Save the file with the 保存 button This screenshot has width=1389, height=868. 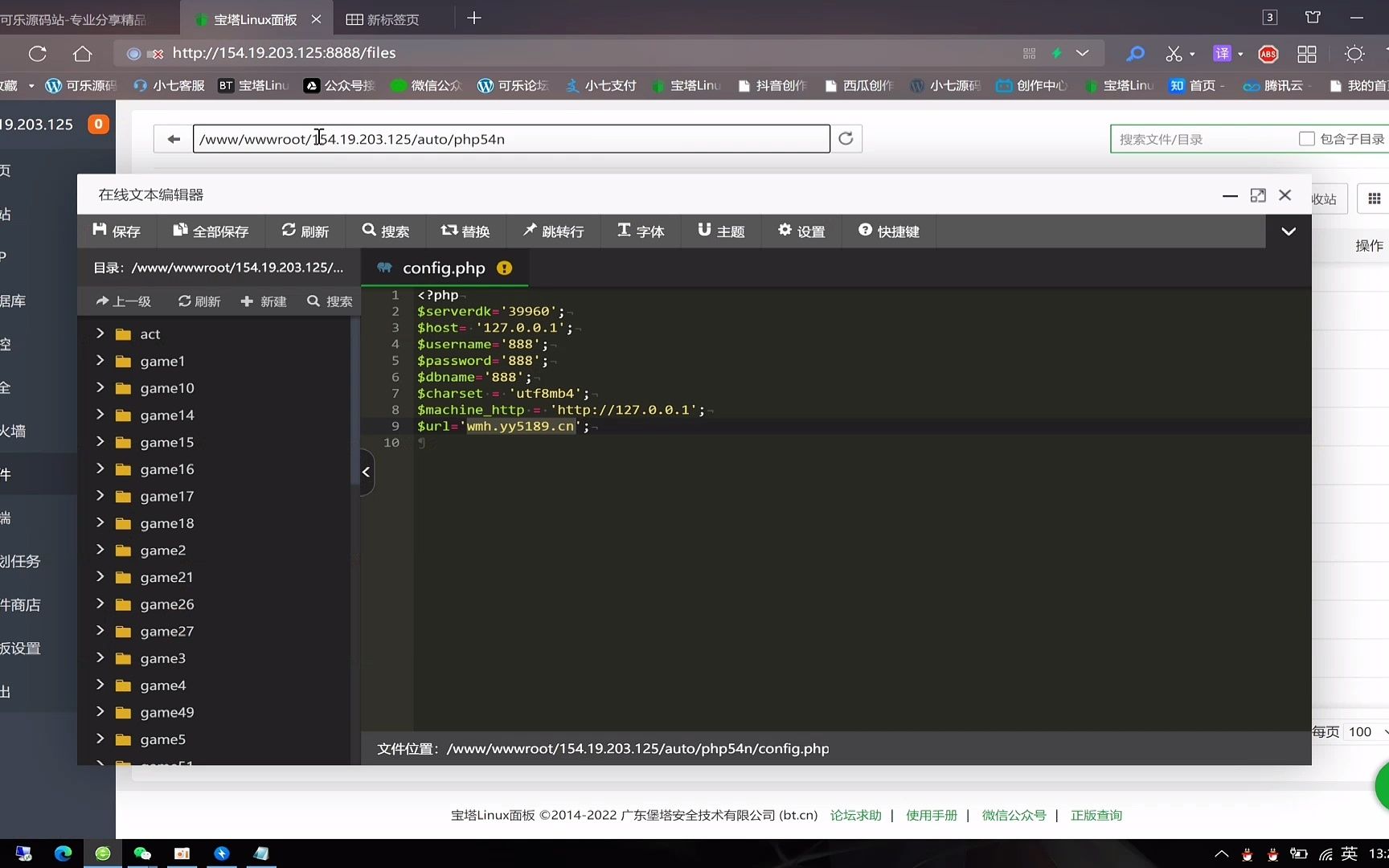[x=117, y=231]
